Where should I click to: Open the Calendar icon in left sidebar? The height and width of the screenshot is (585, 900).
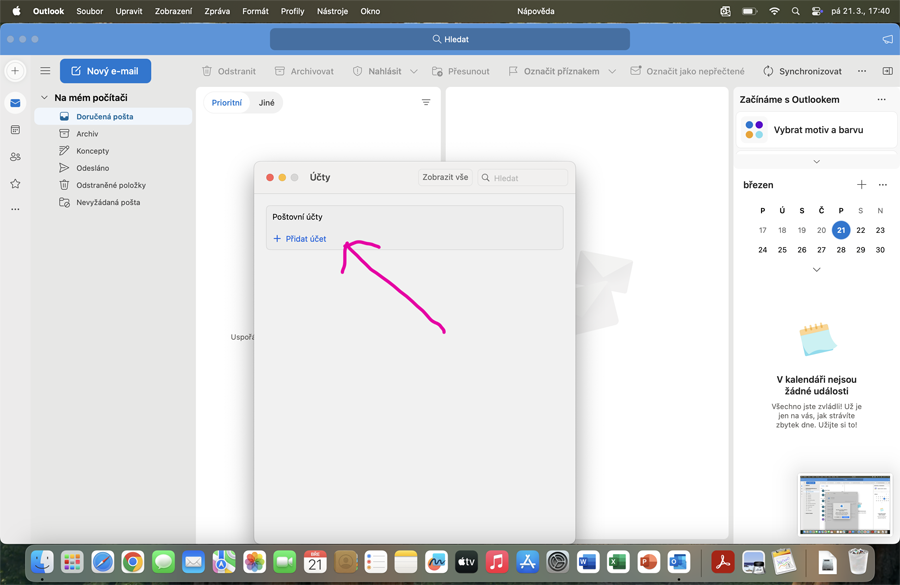15,130
